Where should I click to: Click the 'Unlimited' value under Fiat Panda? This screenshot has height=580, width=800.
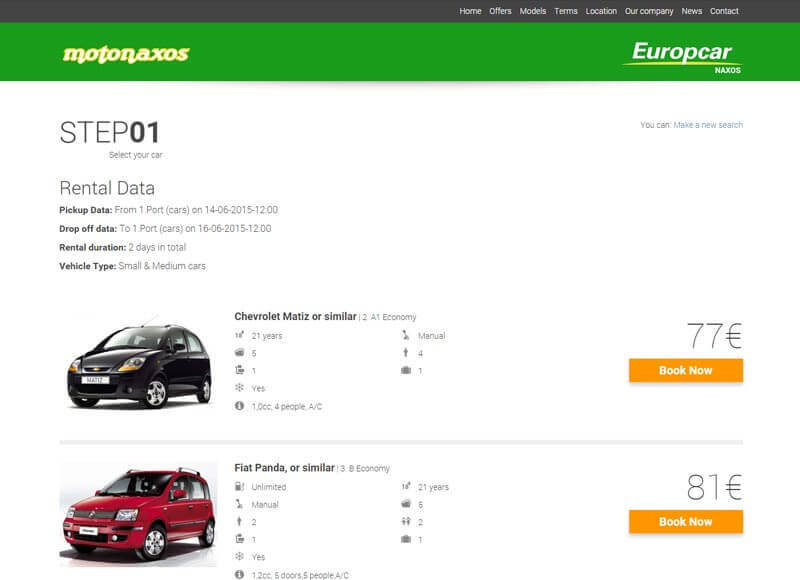pyautogui.click(x=269, y=487)
